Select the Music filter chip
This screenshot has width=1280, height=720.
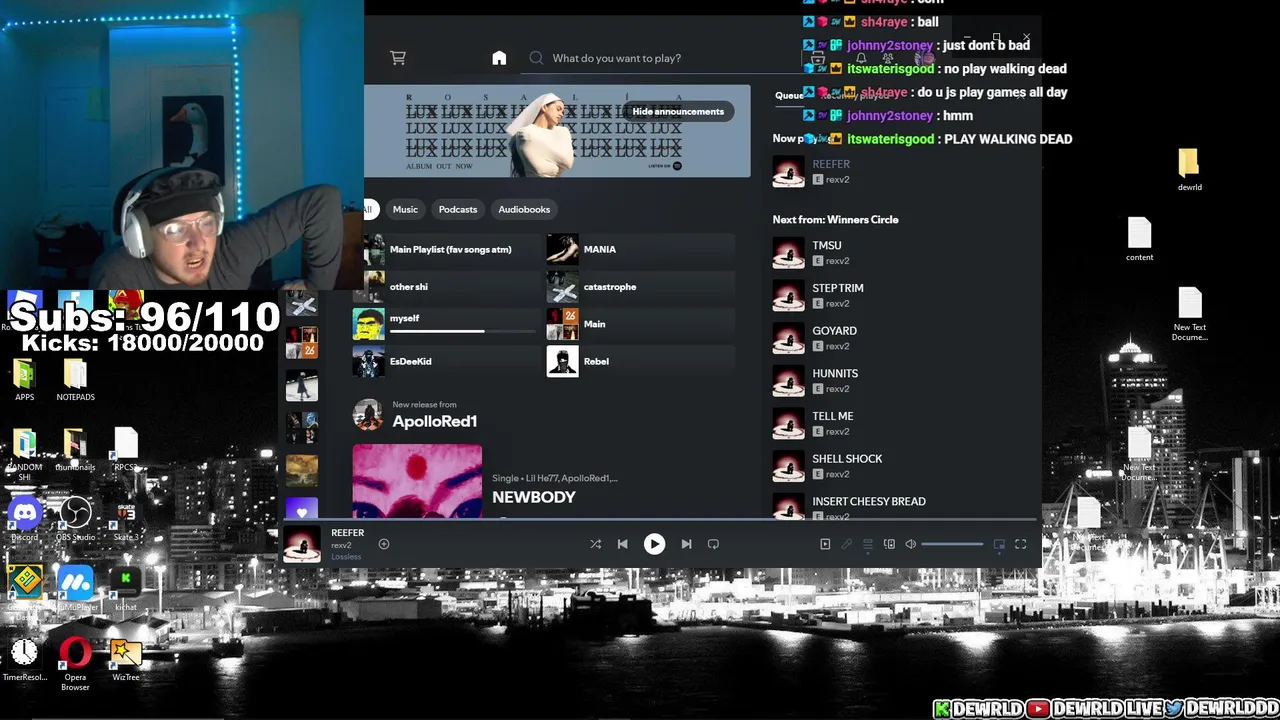point(405,209)
